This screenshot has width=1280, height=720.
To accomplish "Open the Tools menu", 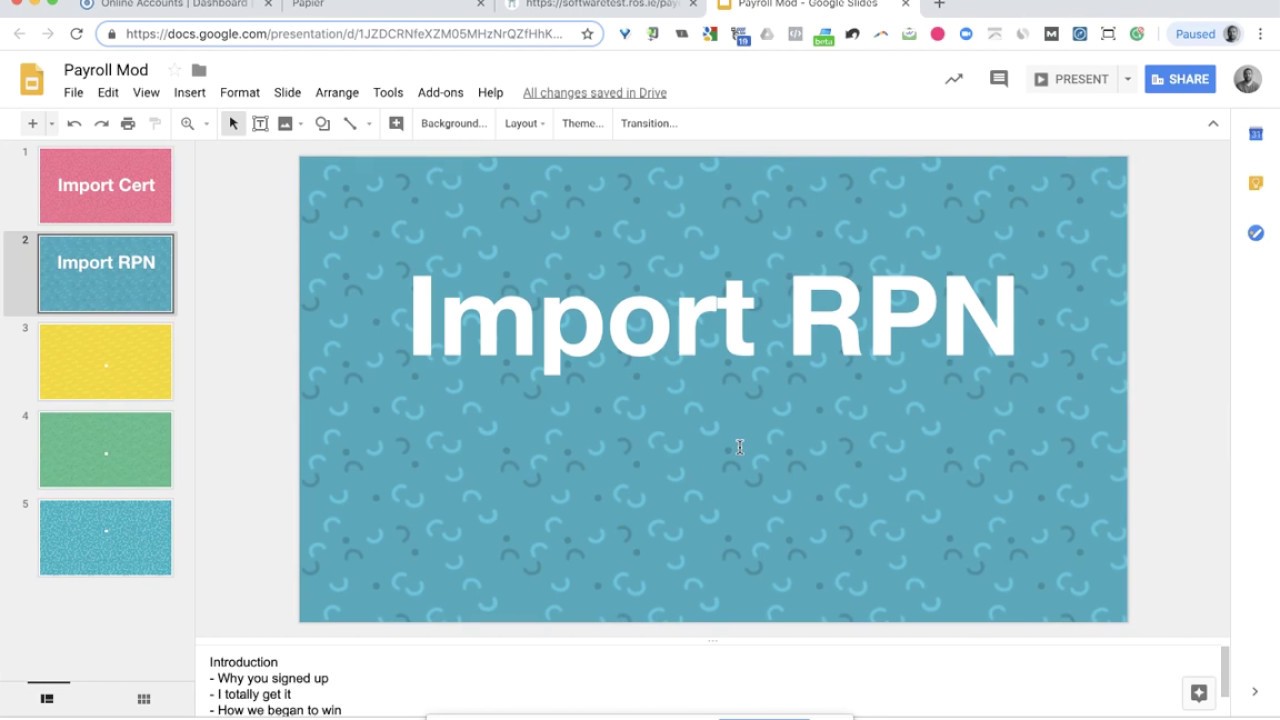I will (x=388, y=92).
